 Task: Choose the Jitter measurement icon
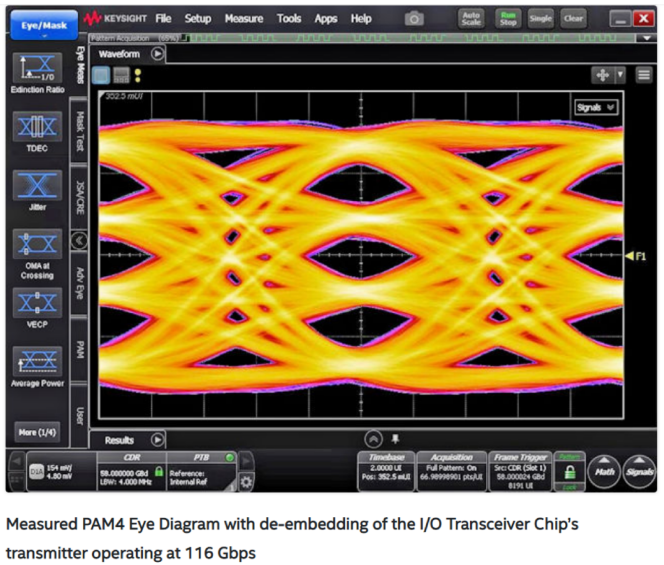36,190
